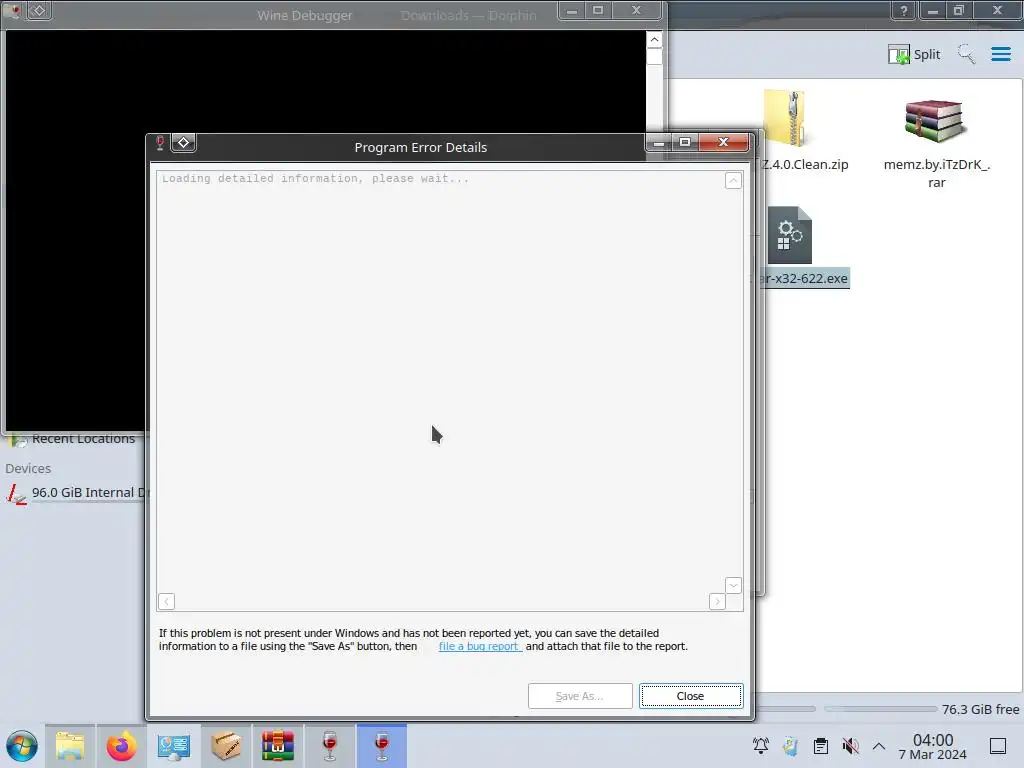
Task: Close Program Error Details with the red X
Action: (x=723, y=142)
